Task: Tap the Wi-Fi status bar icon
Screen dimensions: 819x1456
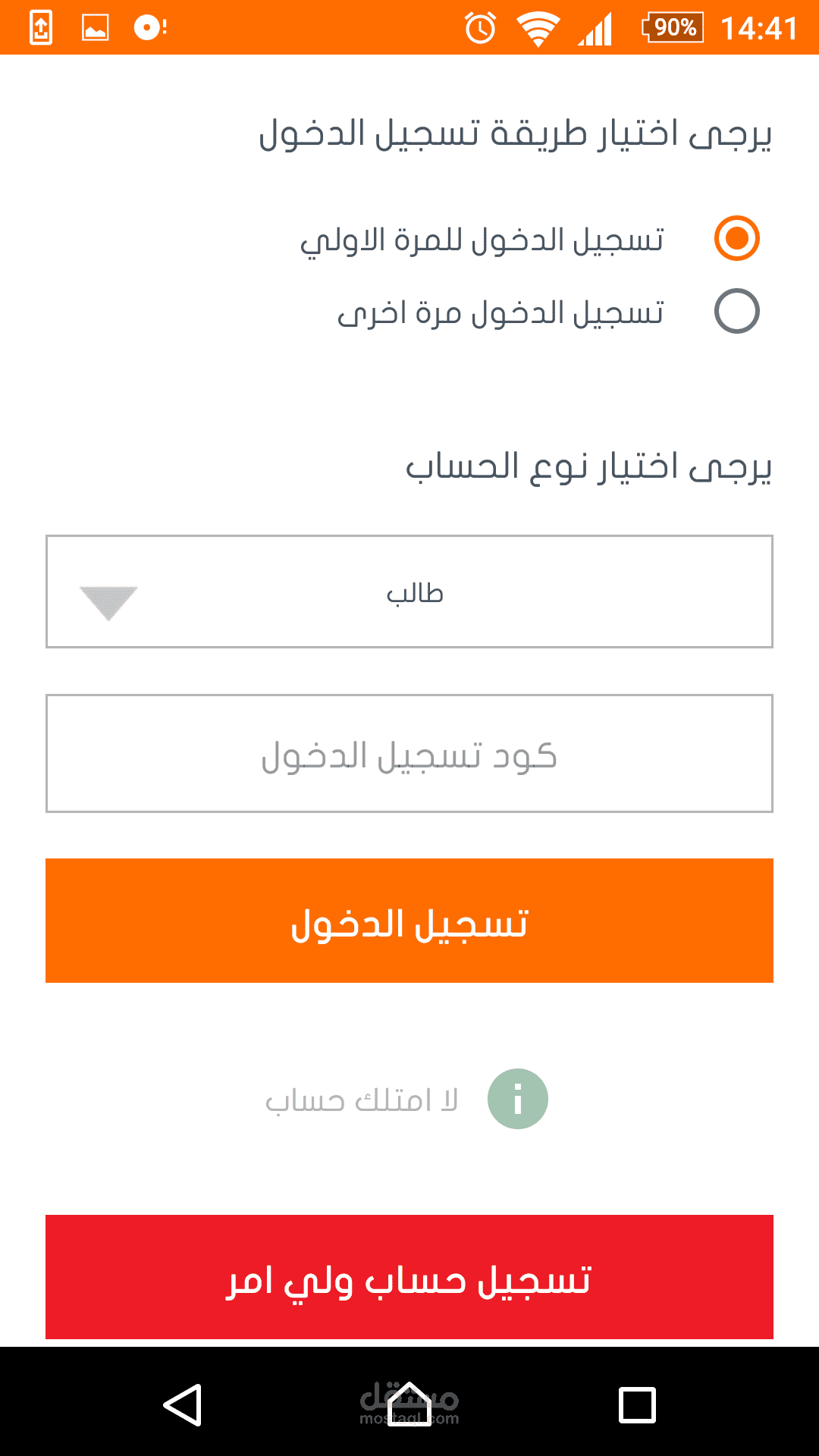Action: coord(538,30)
